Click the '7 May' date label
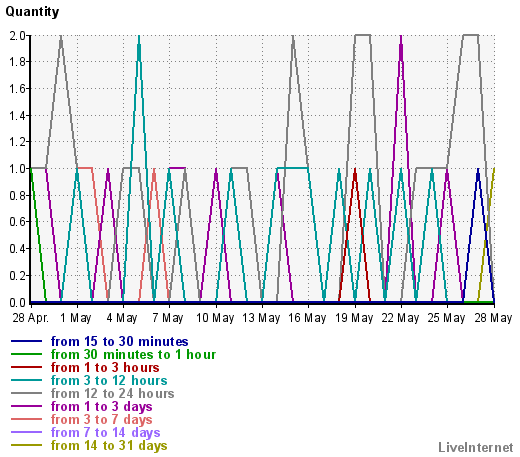The width and height of the screenshot is (520, 457). pyautogui.click(x=168, y=318)
